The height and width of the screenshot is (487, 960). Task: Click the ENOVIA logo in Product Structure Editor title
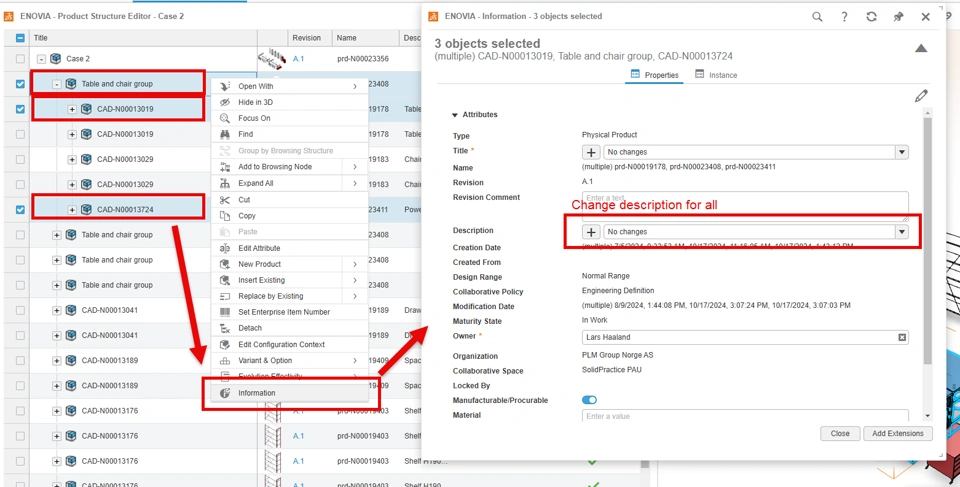9,17
